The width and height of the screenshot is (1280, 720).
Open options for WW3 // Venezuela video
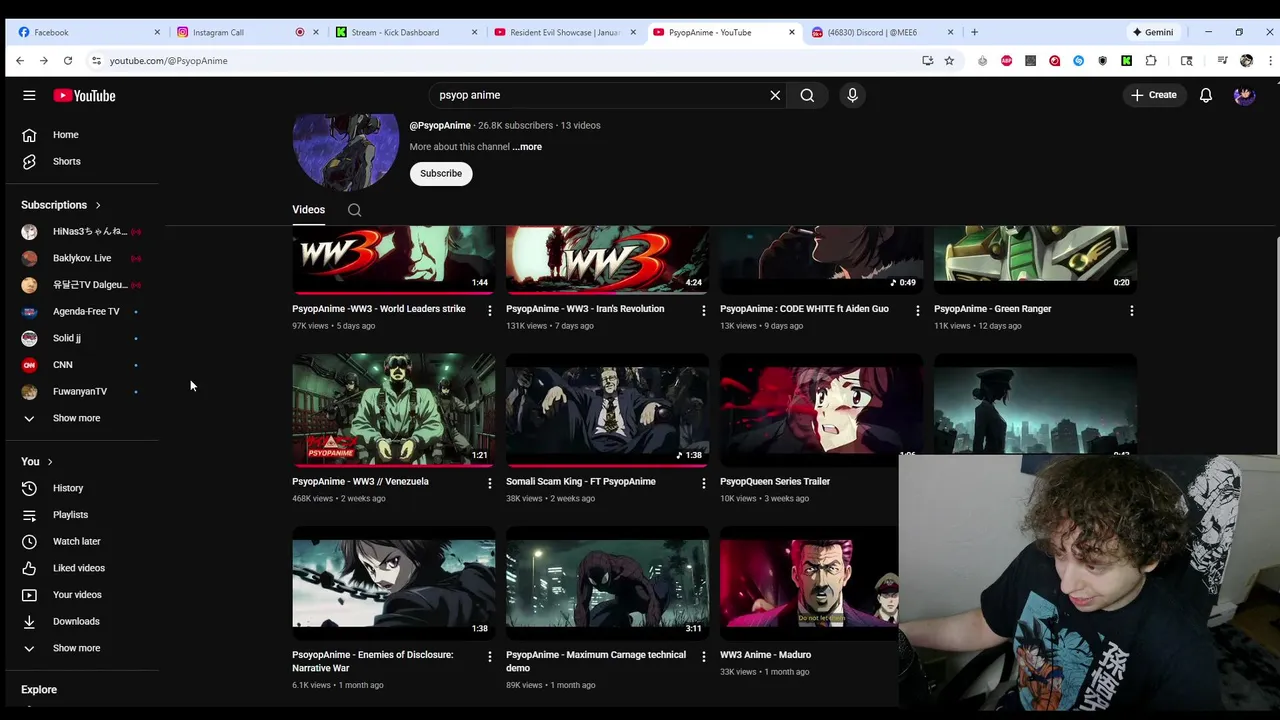click(489, 483)
